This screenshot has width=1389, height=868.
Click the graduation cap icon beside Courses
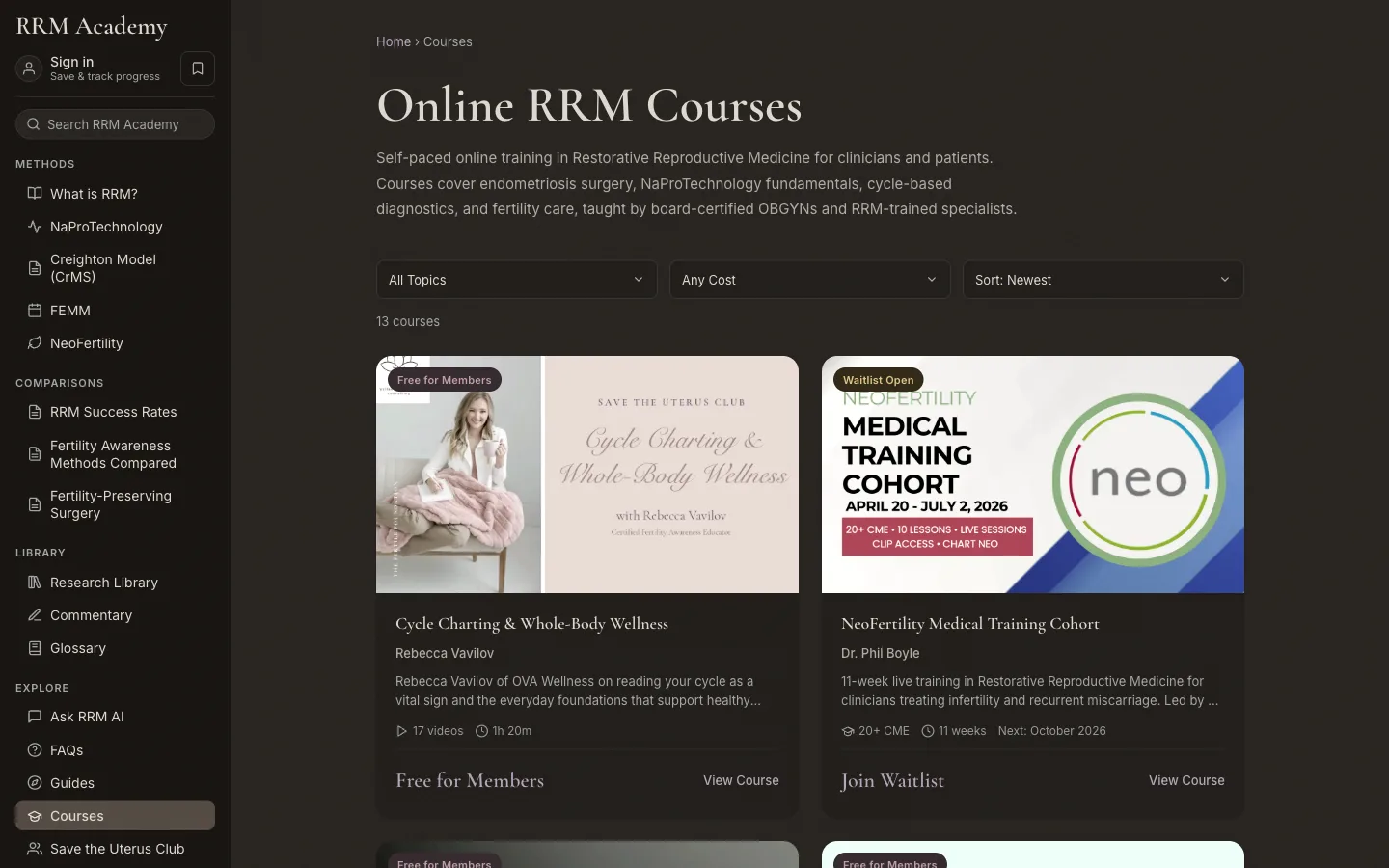coord(35,816)
